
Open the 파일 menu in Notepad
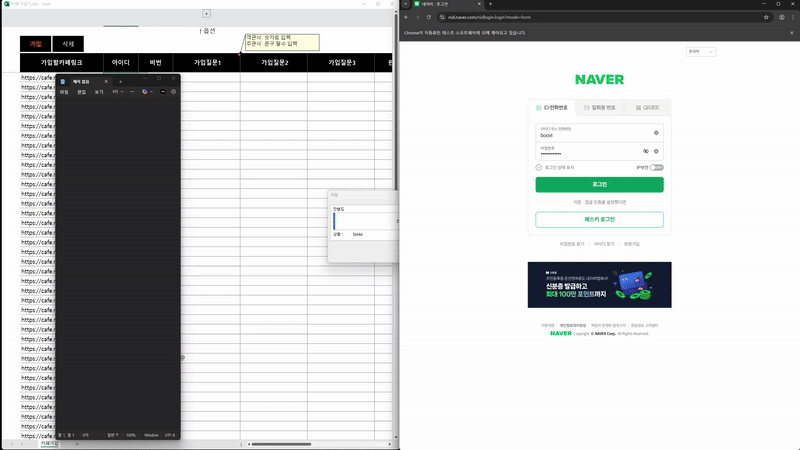64,92
